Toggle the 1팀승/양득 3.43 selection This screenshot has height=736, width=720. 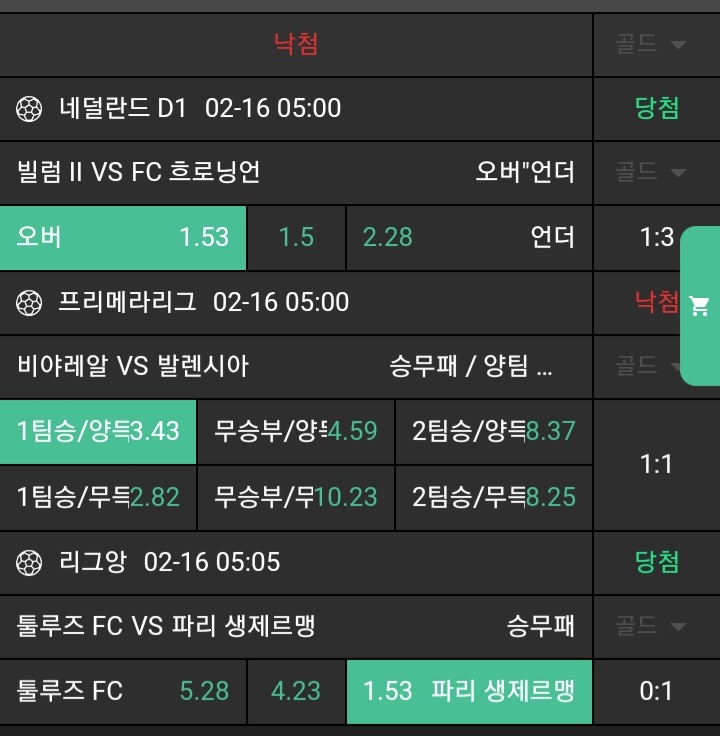pyautogui.click(x=98, y=431)
